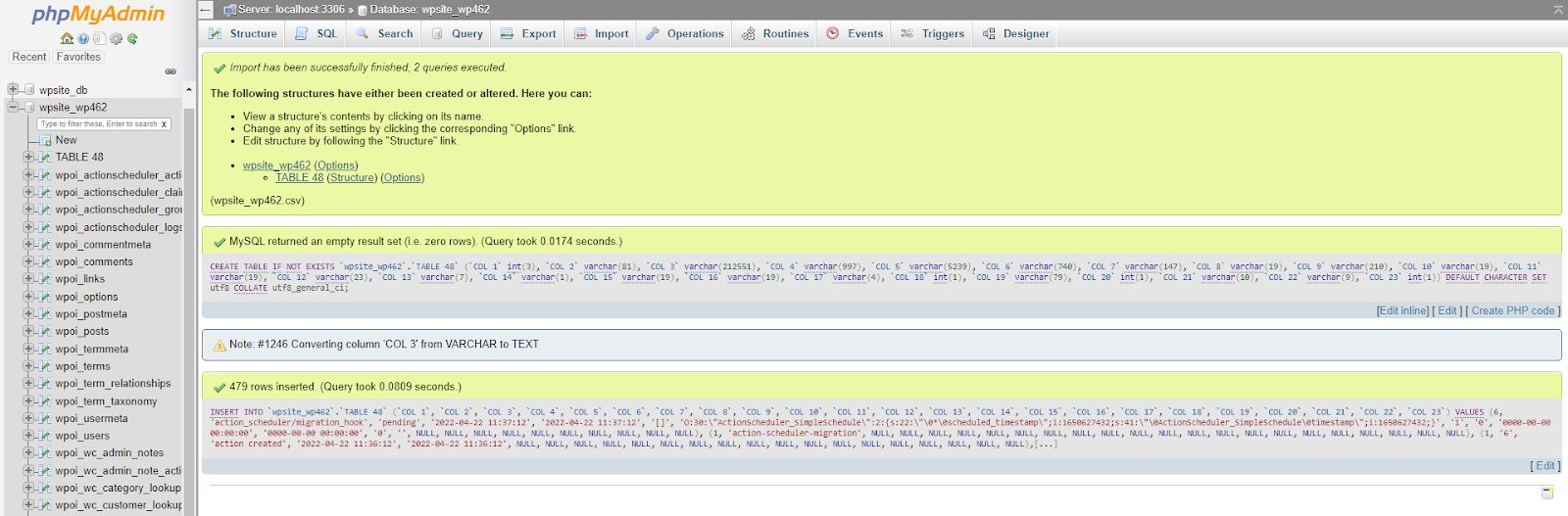Click wpoi_users table icon
The height and width of the screenshot is (516, 1568).
pyautogui.click(x=45, y=436)
